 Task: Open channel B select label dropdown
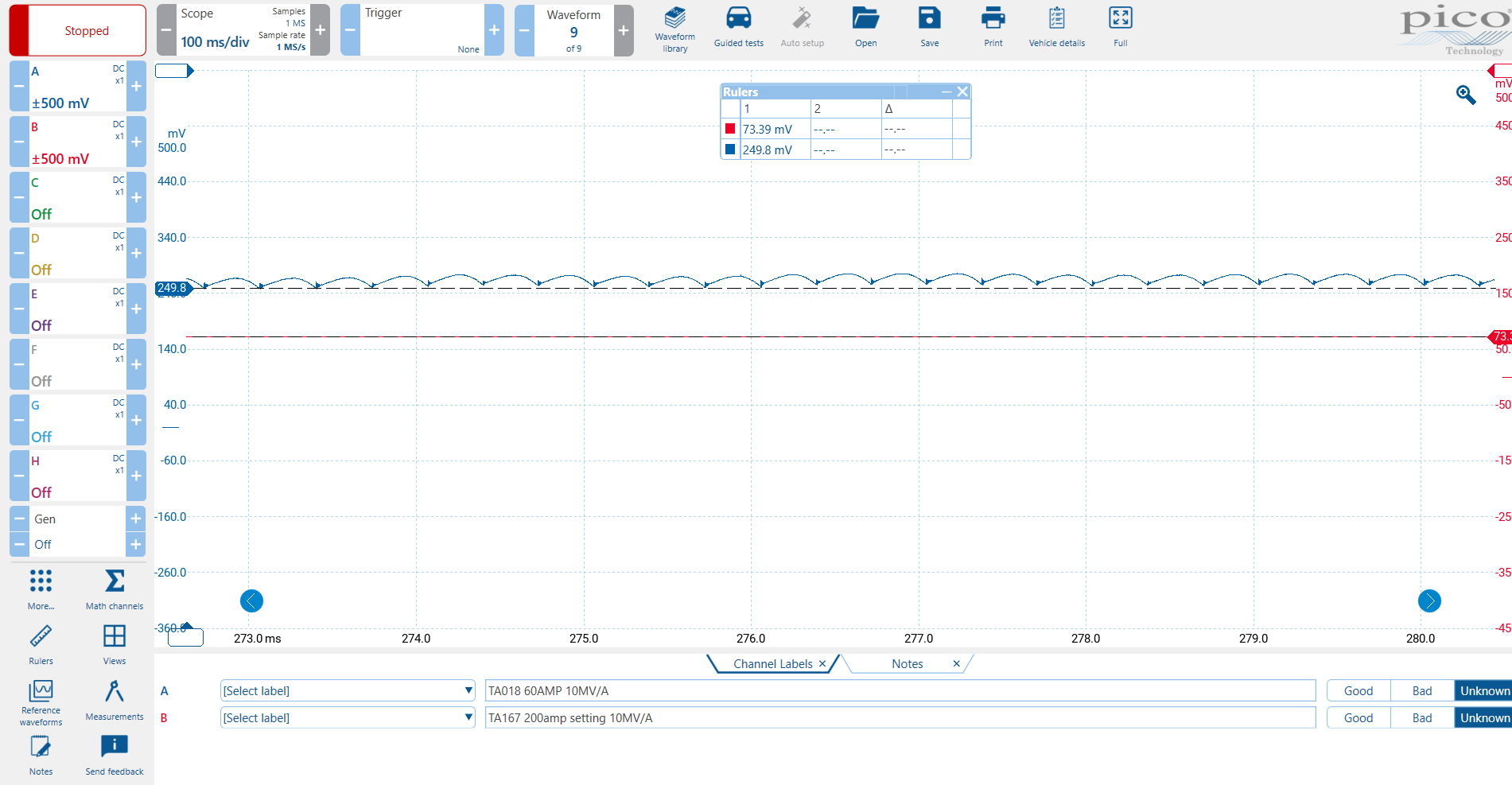348,717
